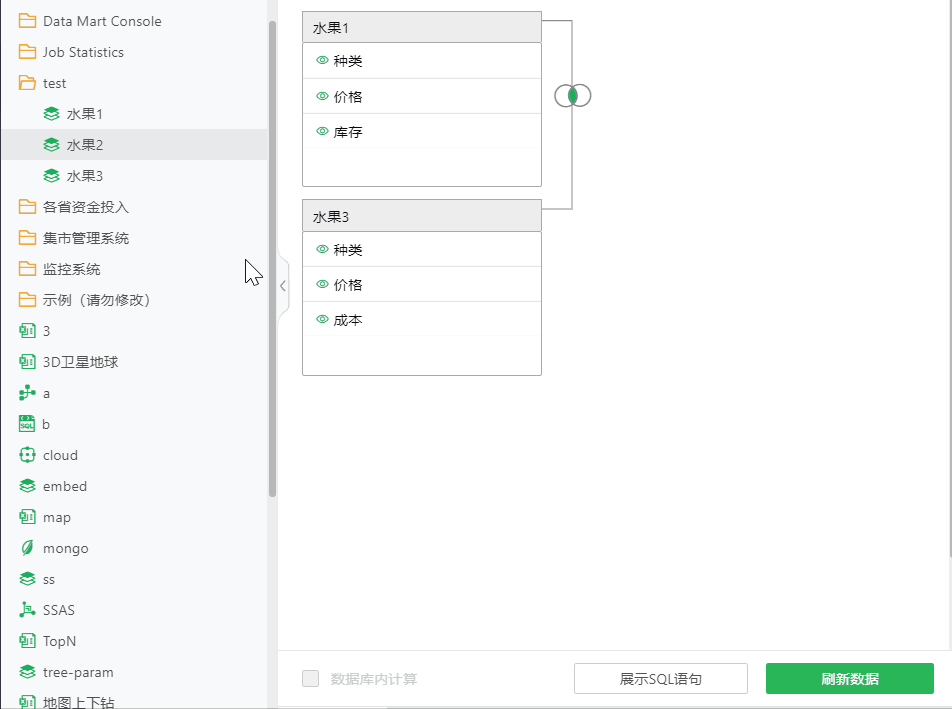Collapse the test folder

pos(27,83)
